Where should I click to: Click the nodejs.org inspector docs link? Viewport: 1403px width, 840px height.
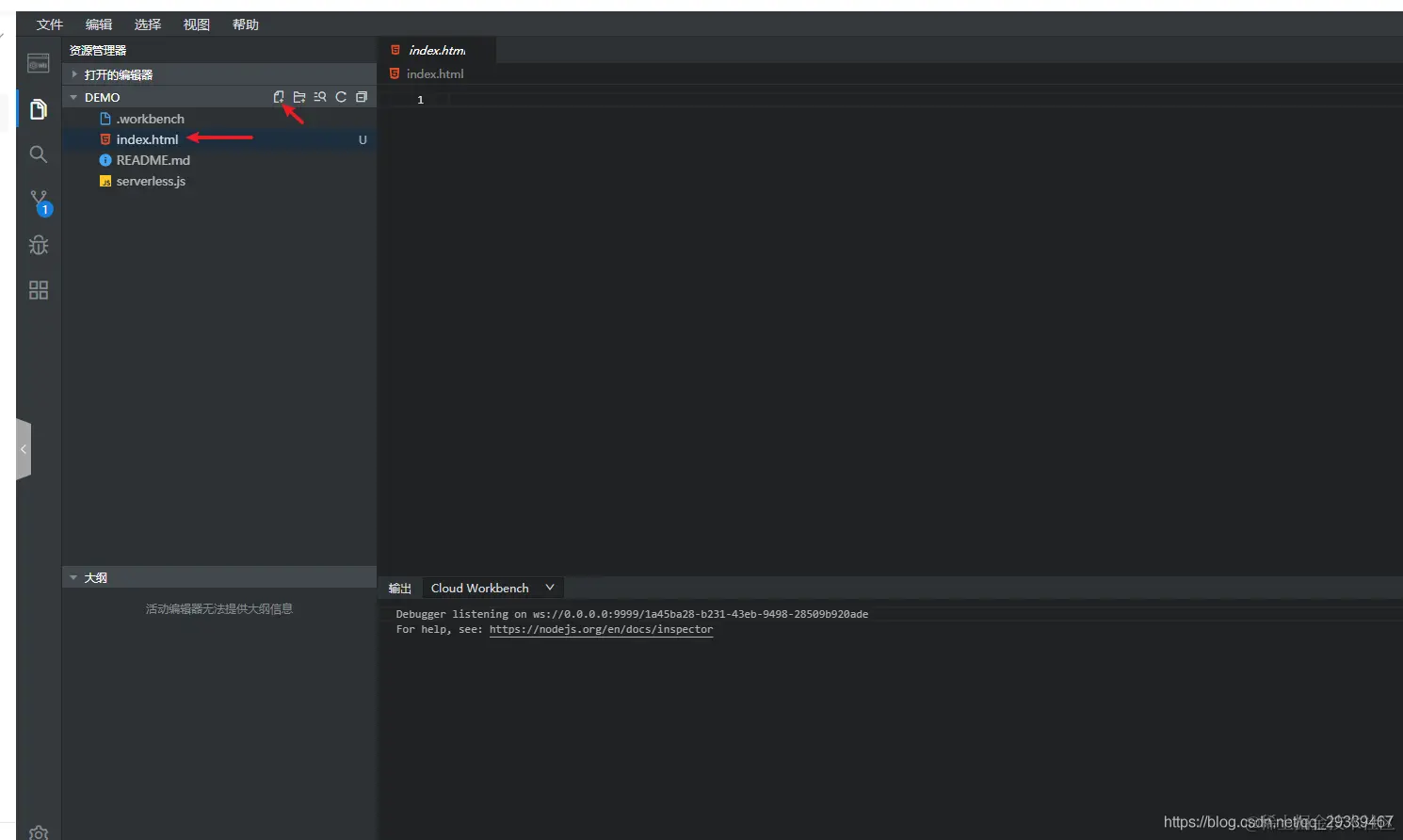coord(601,629)
